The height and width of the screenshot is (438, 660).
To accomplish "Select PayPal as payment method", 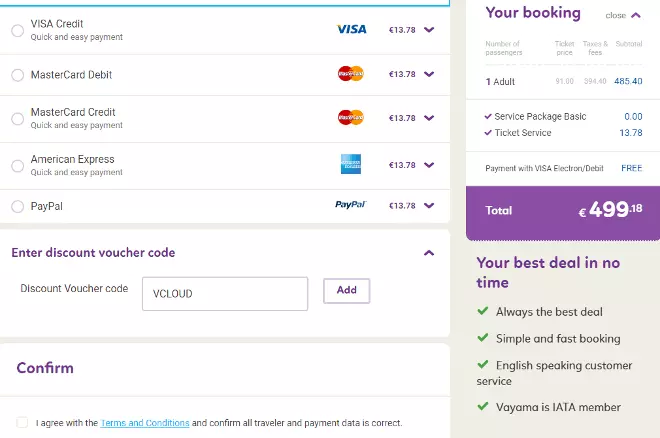I will click(17, 207).
